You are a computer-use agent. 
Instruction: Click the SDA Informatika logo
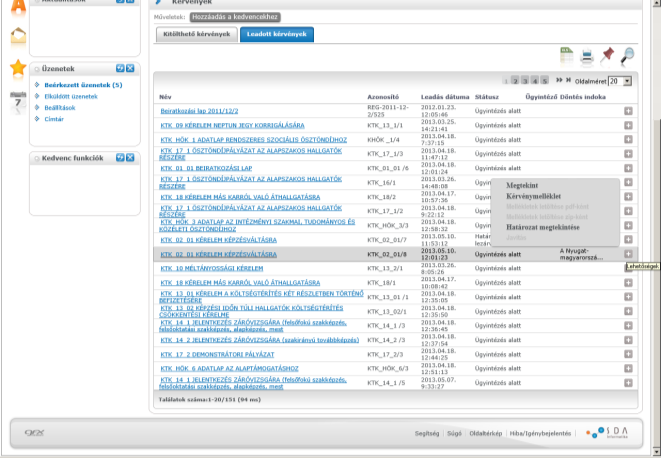[x=607, y=432]
